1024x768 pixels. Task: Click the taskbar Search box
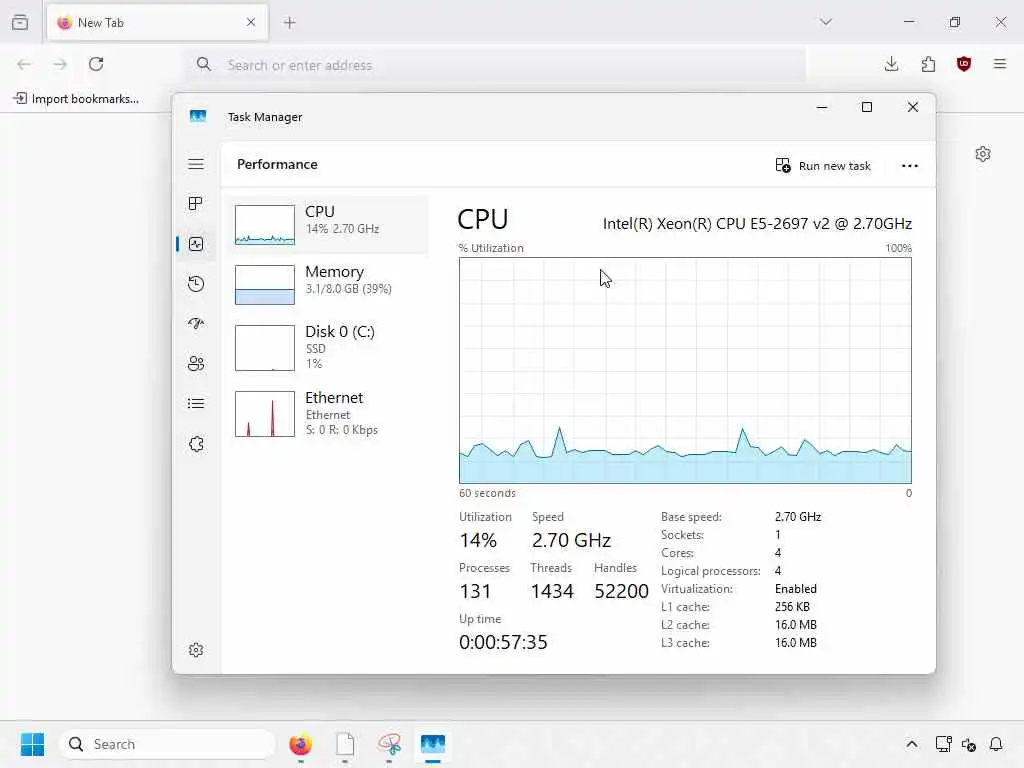coord(167,744)
